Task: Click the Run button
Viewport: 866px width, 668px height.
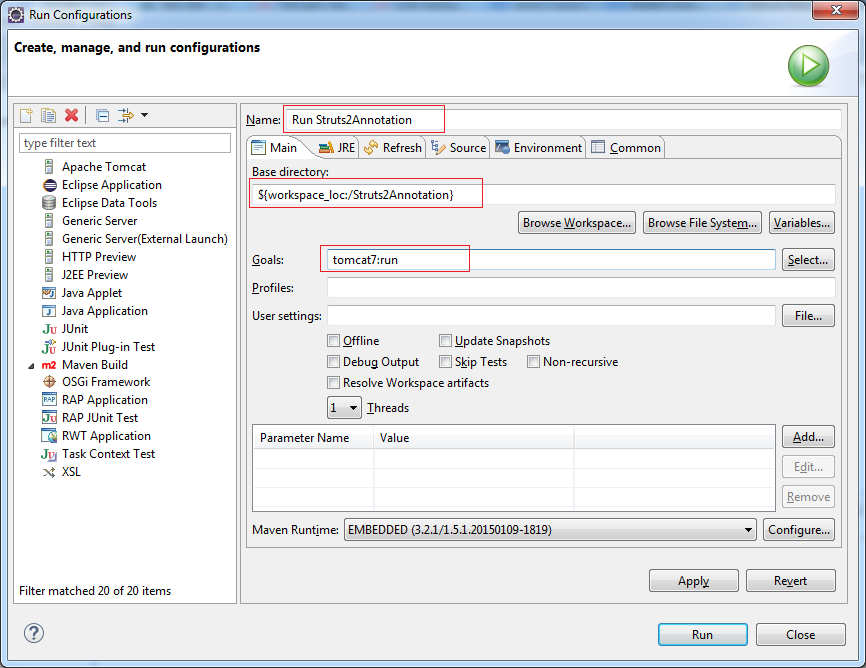Action: [703, 634]
